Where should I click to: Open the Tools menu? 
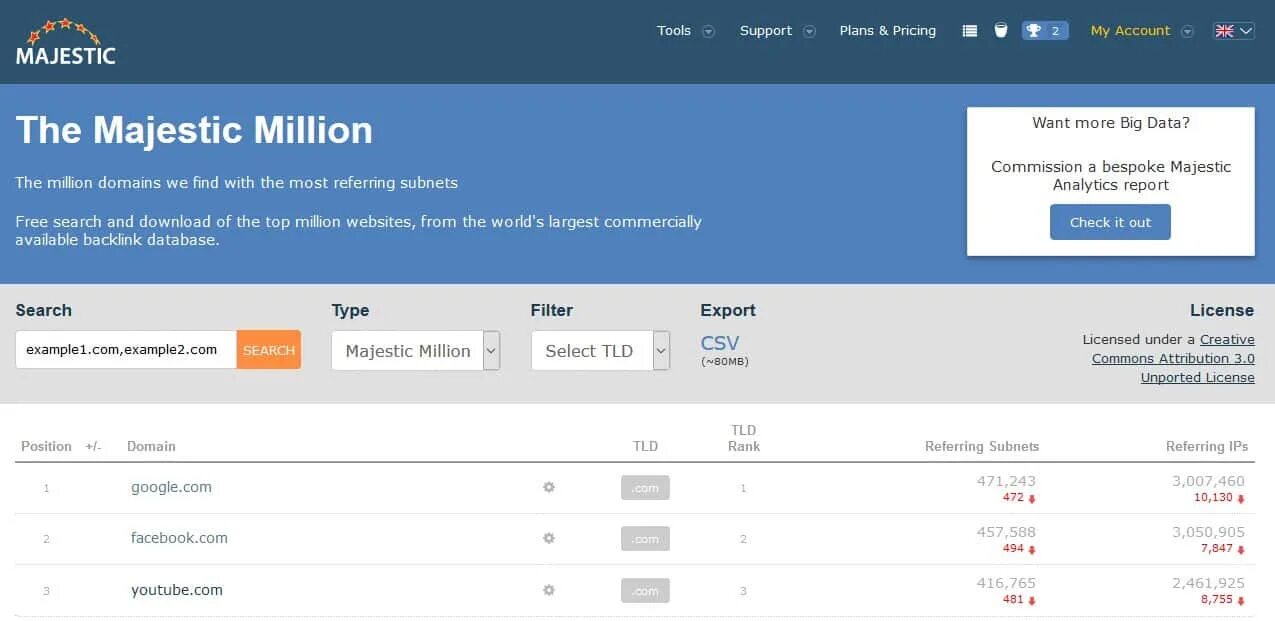click(x=674, y=31)
